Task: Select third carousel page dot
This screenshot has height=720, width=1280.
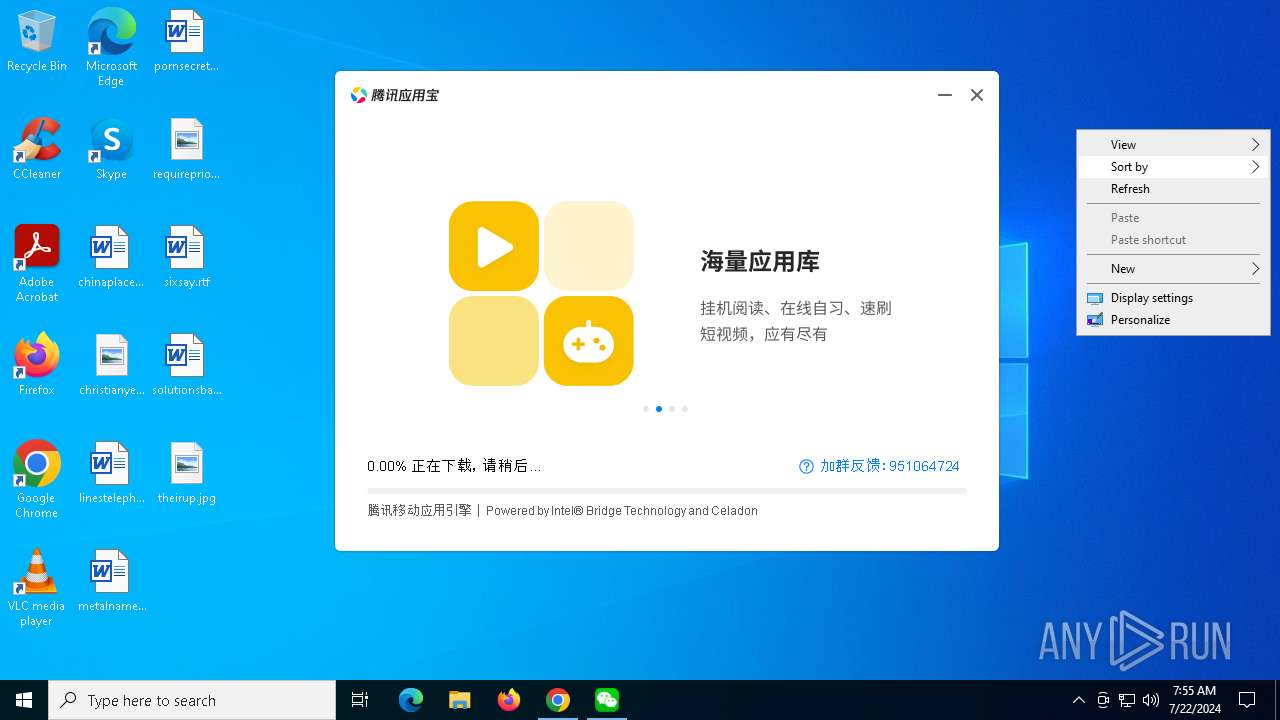Action: click(x=672, y=409)
